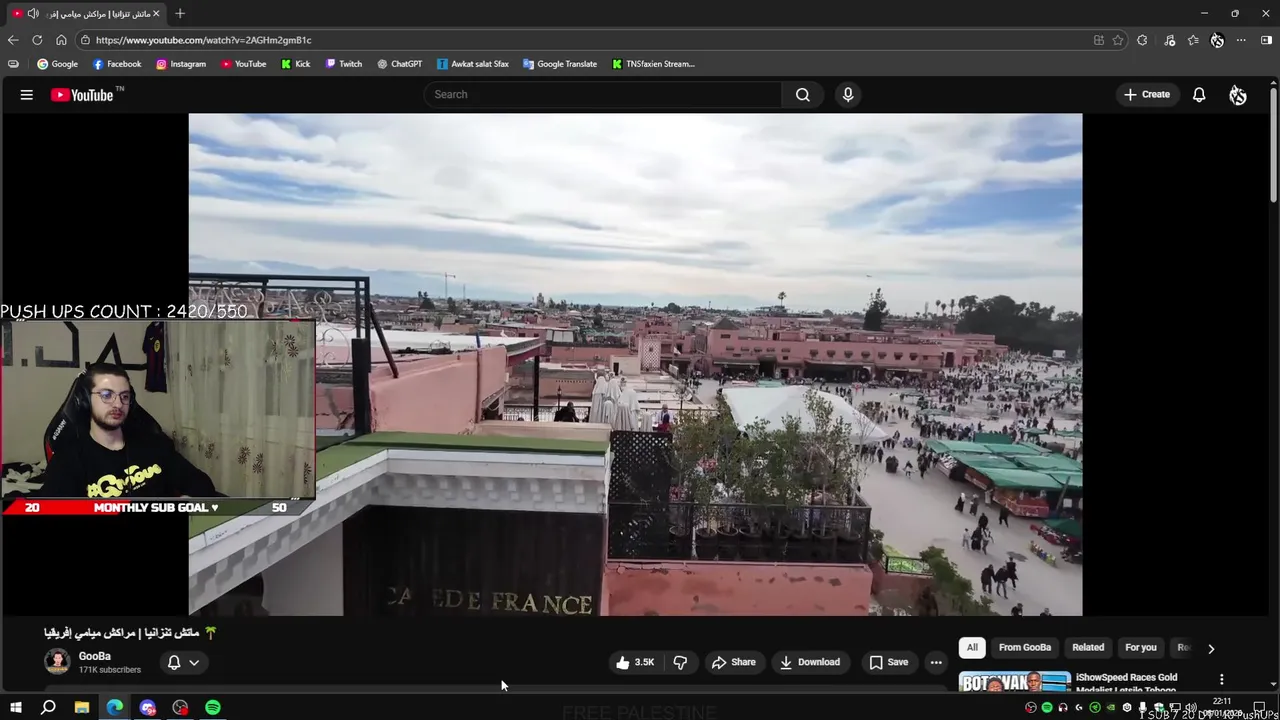This screenshot has width=1280, height=720.
Task: Open browser settings ellipsis menu
Action: [x=1241, y=40]
